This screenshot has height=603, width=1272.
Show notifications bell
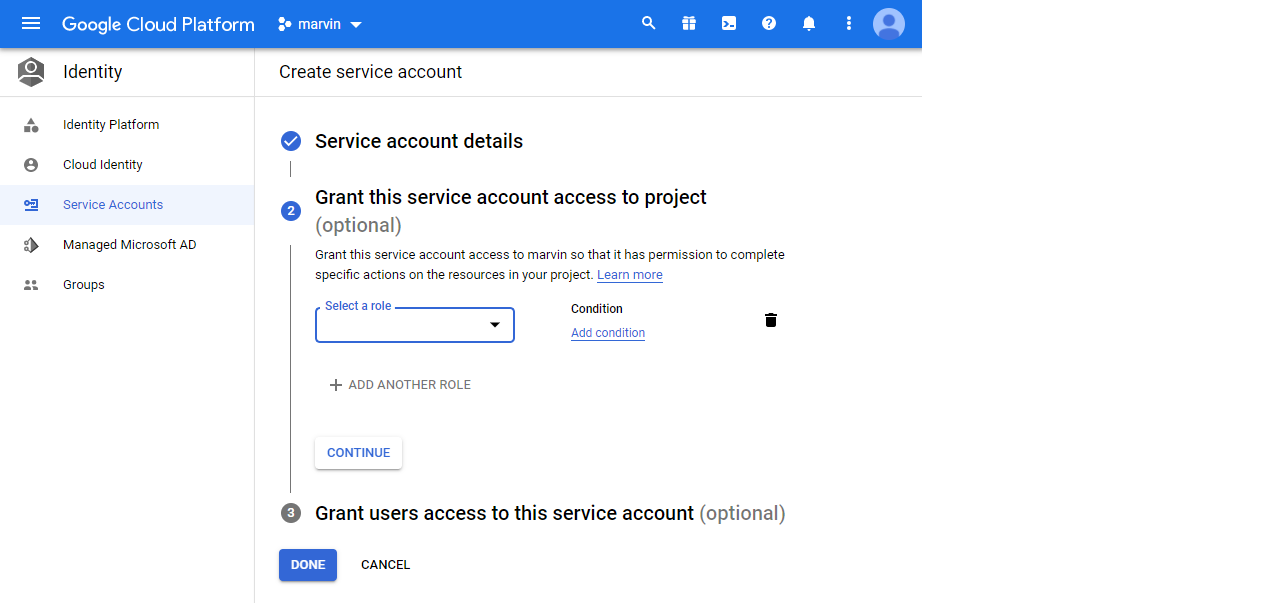[x=809, y=23]
